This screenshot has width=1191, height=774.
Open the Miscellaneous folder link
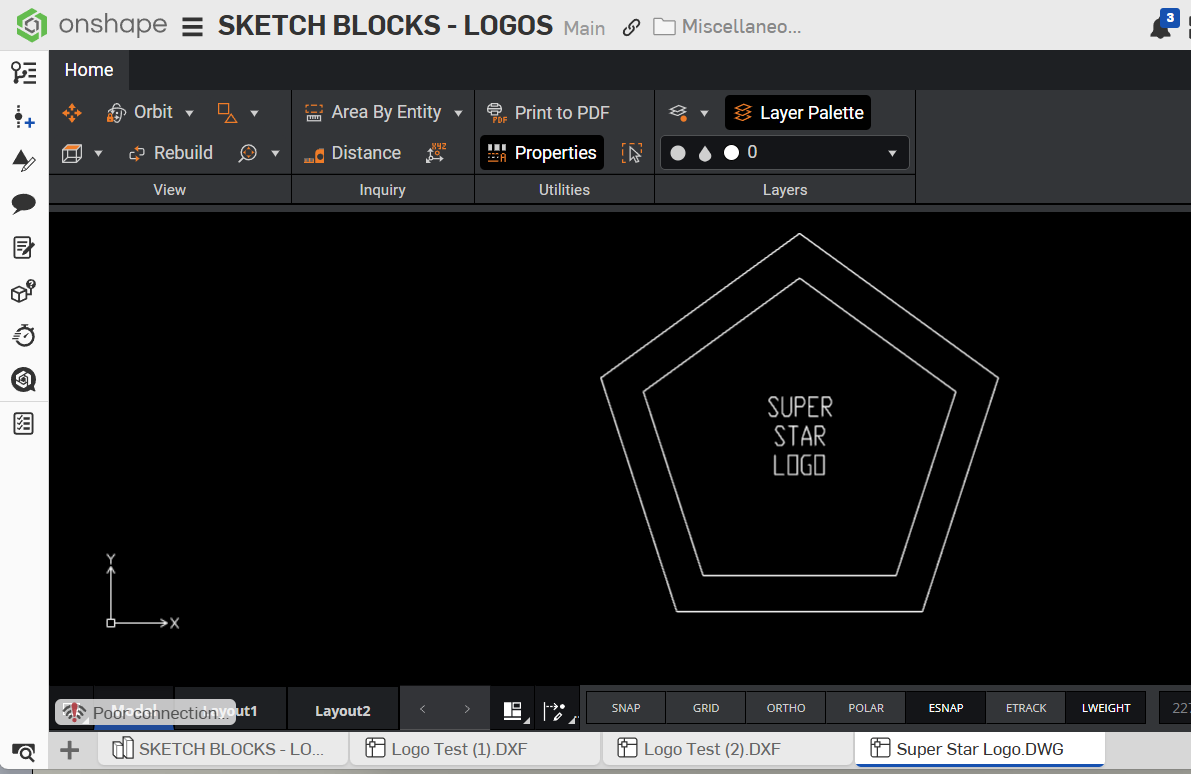point(727,27)
